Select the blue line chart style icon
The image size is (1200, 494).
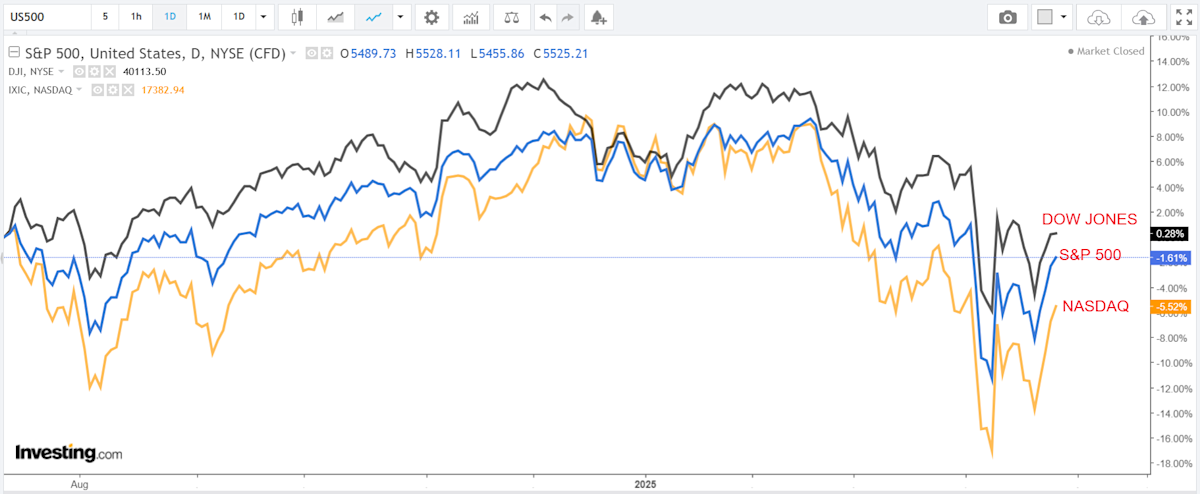tap(374, 17)
